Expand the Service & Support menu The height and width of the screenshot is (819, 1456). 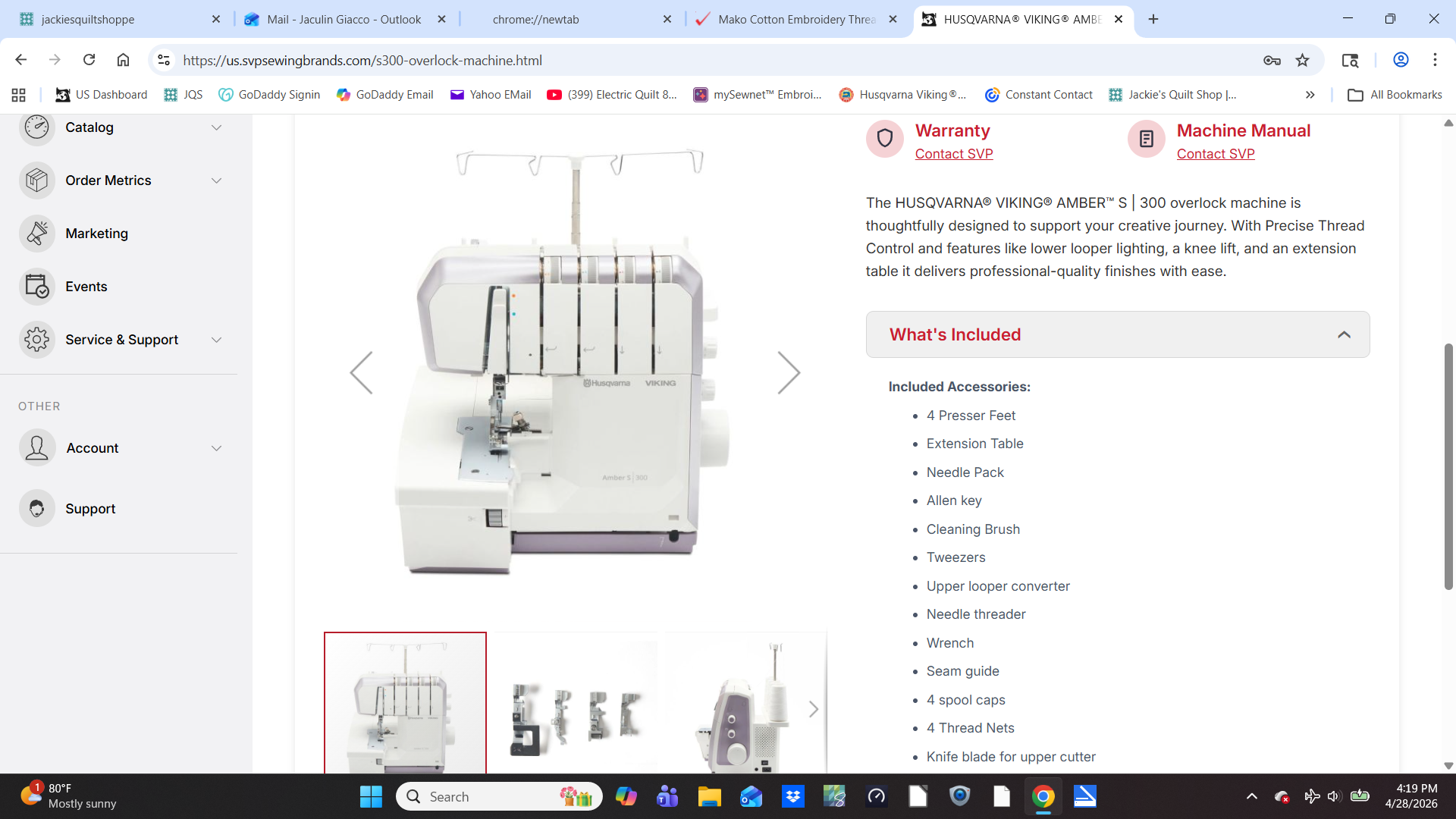[216, 340]
